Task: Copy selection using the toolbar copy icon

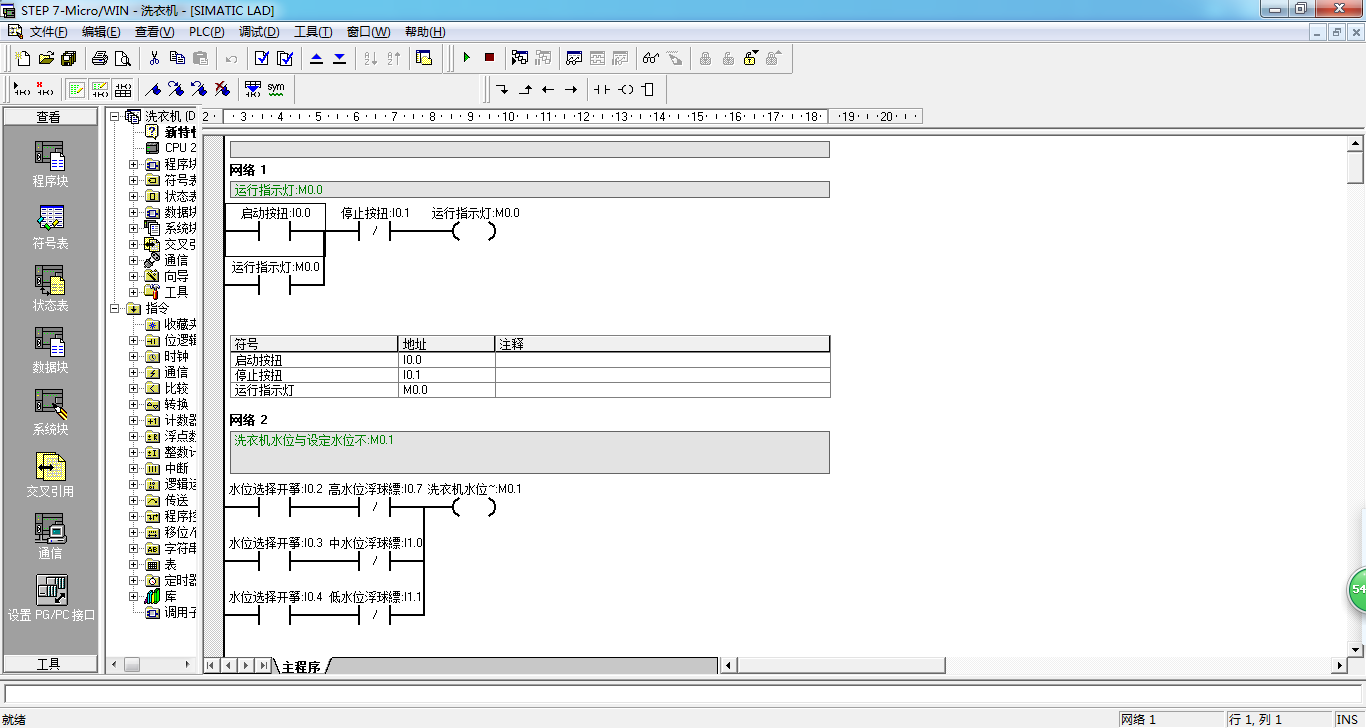Action: pyautogui.click(x=178, y=58)
